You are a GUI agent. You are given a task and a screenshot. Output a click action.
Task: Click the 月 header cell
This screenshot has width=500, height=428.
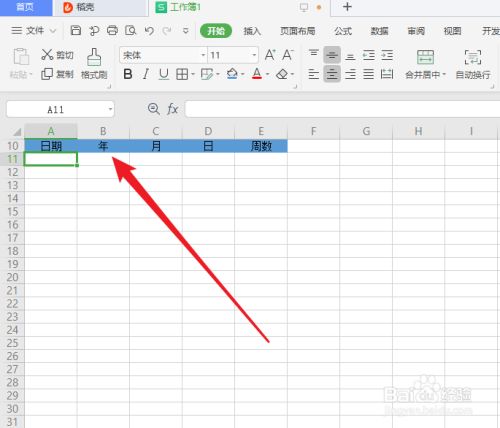coord(156,146)
